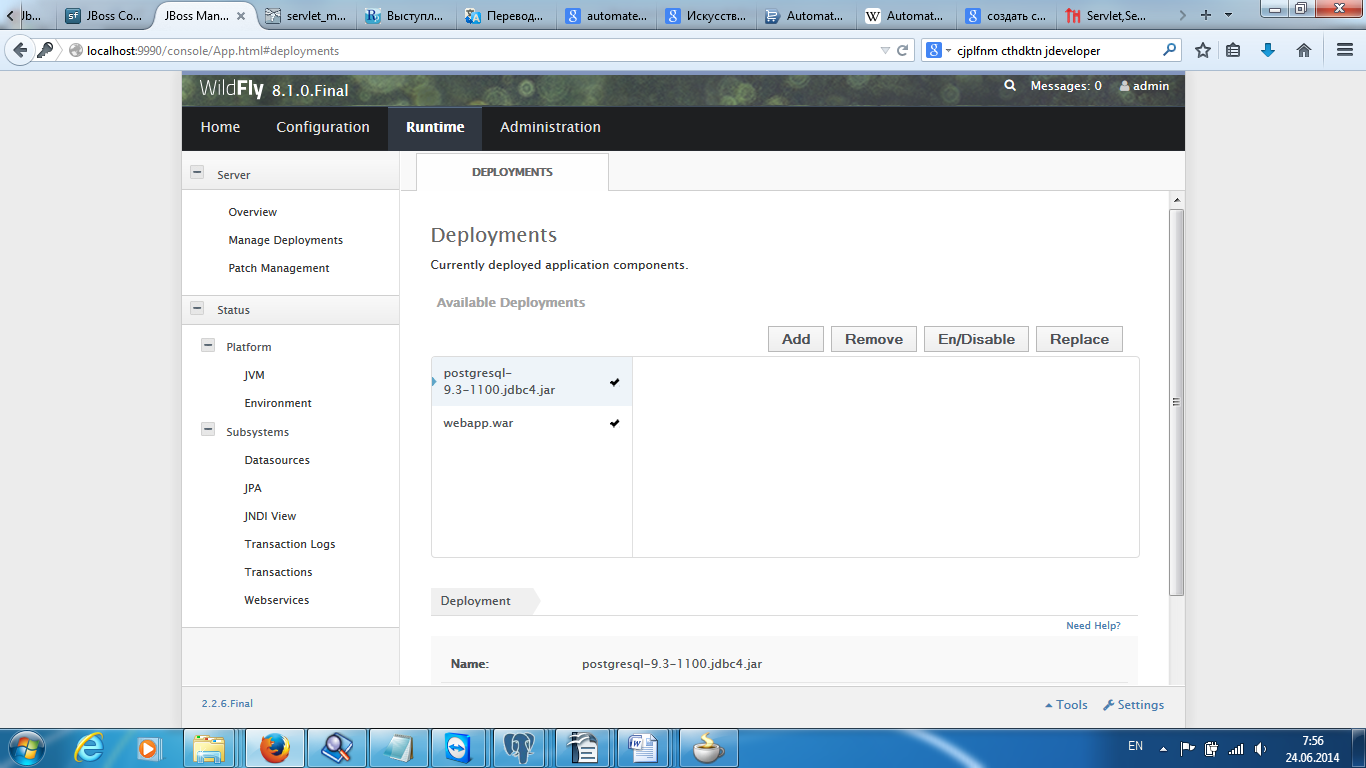Open Transaction Logs under Subsystems
Image resolution: width=1366 pixels, height=768 pixels.
[x=290, y=544]
